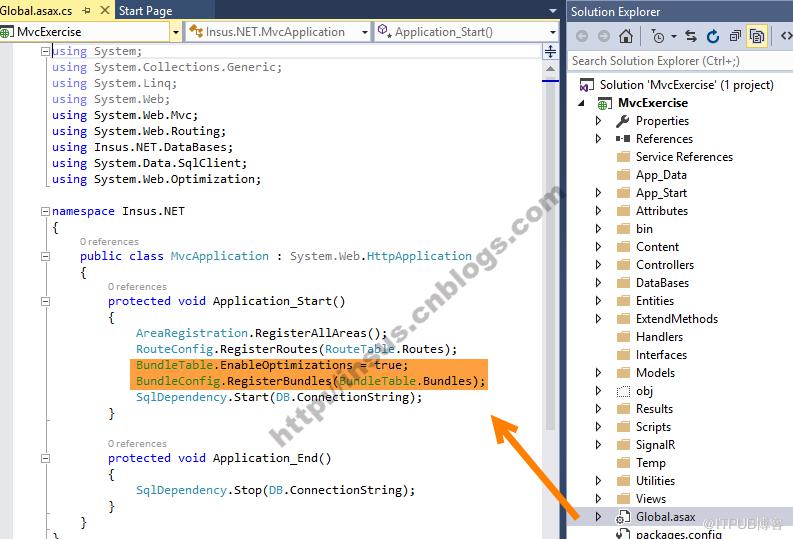Collapse the namespace Insus.NET block

pos(45,211)
